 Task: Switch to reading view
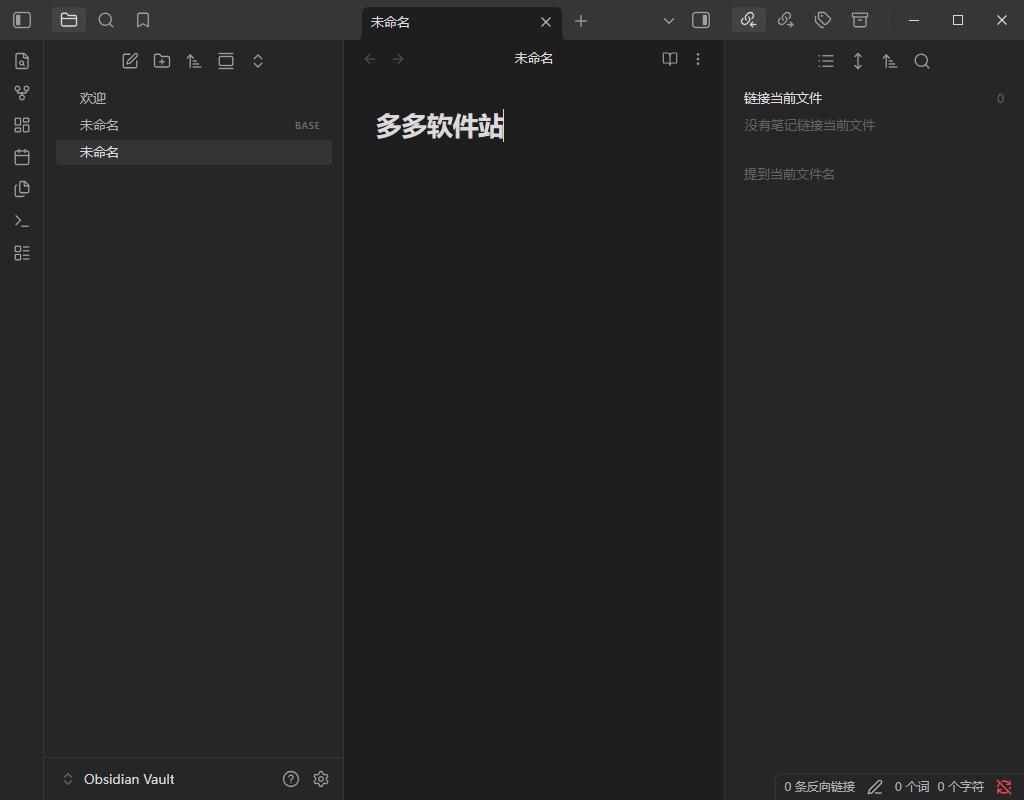coord(669,59)
